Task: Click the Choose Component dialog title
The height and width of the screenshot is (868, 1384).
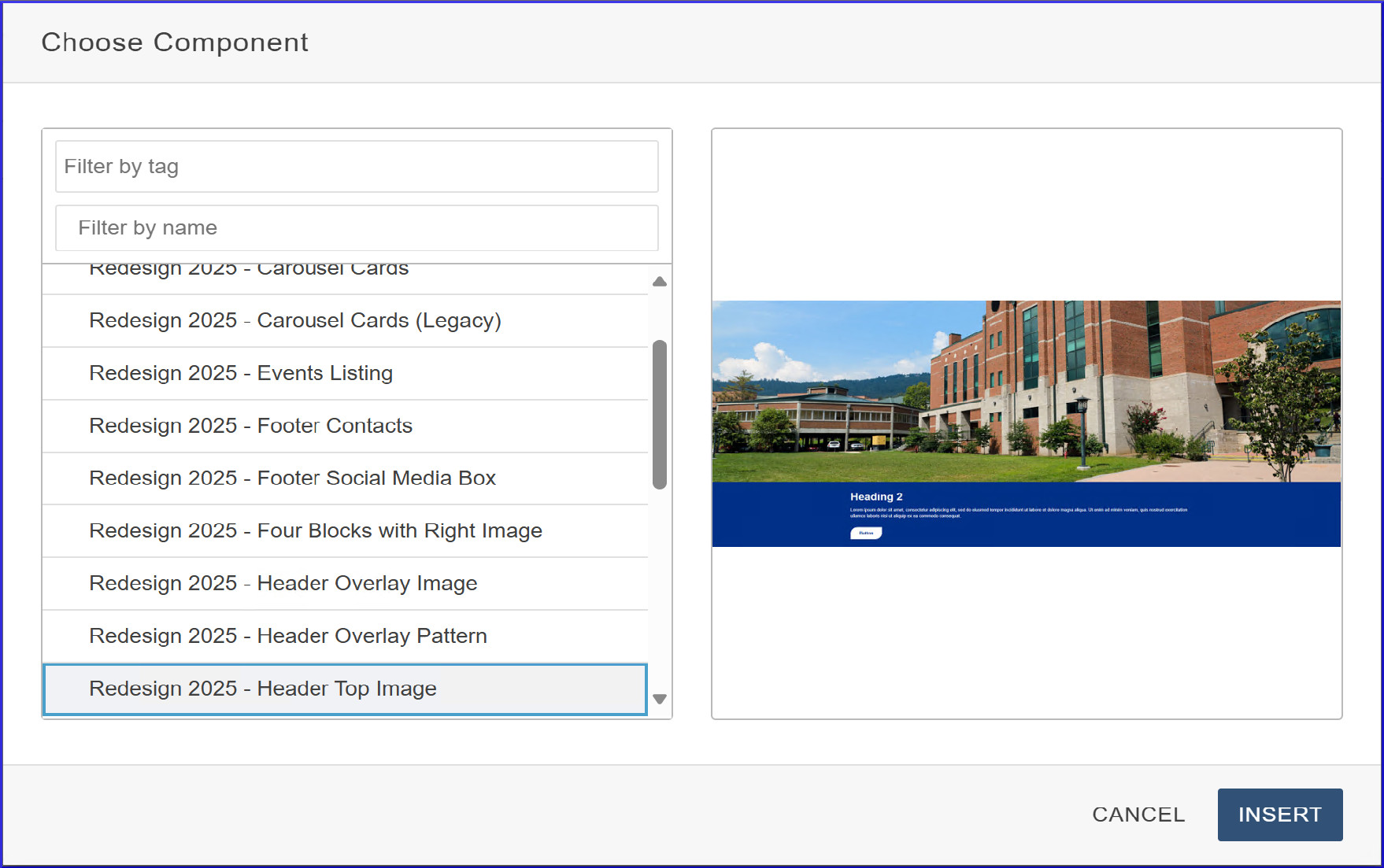Action: (x=175, y=42)
